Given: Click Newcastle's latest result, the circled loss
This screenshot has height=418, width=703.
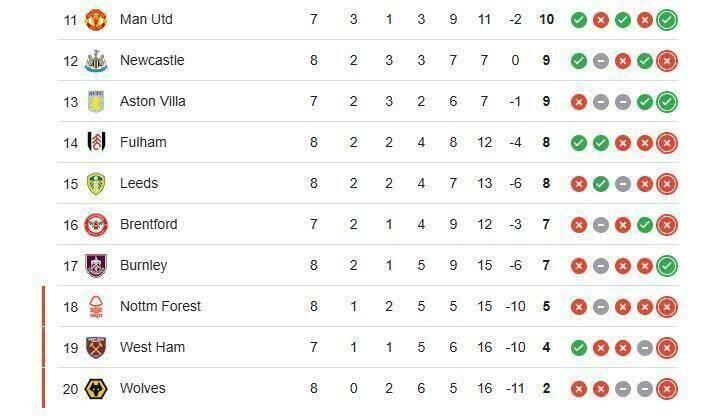Looking at the screenshot, I should (667, 60).
